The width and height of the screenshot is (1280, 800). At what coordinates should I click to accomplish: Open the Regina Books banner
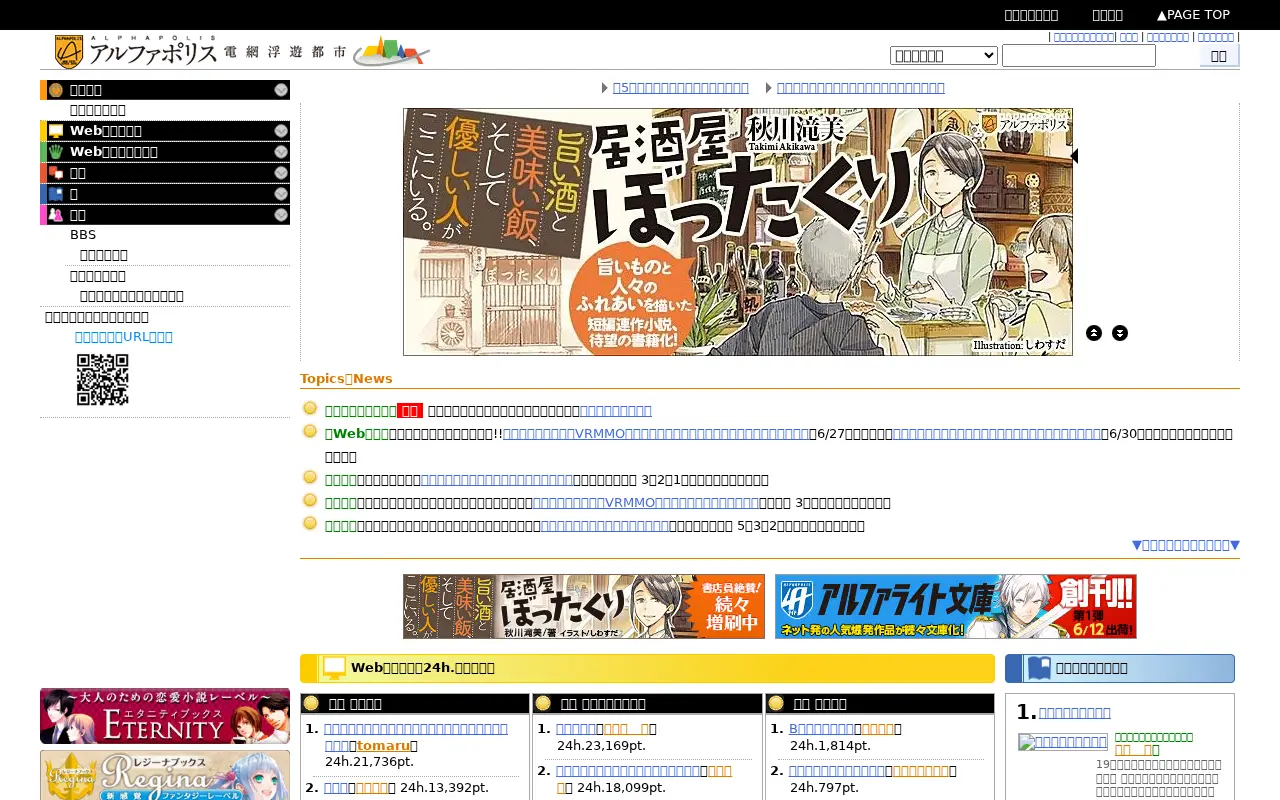[x=165, y=775]
